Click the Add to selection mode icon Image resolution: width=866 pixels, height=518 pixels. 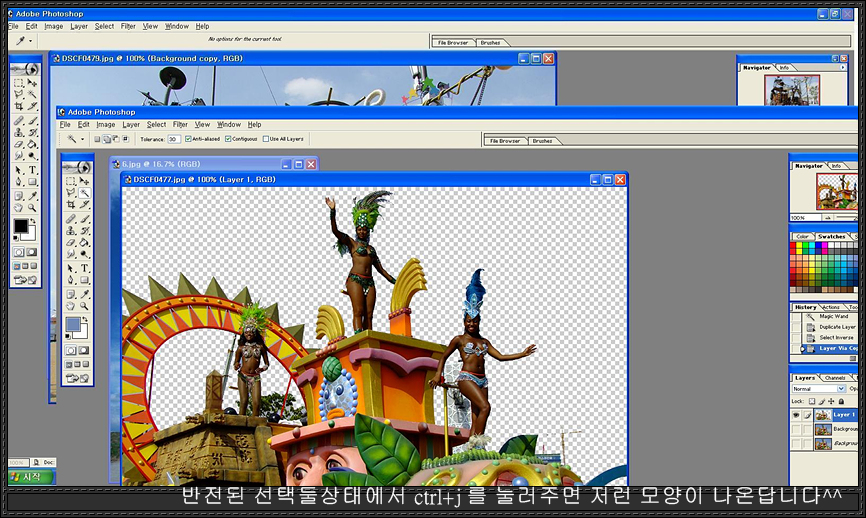(x=106, y=139)
